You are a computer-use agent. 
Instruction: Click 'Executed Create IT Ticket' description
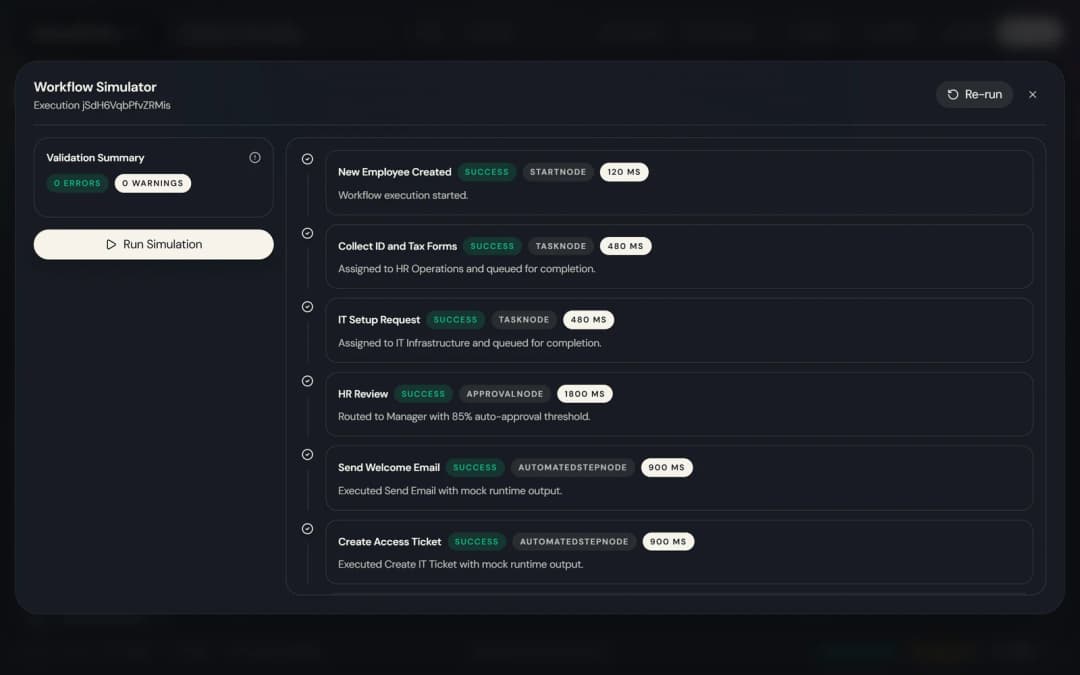click(461, 565)
